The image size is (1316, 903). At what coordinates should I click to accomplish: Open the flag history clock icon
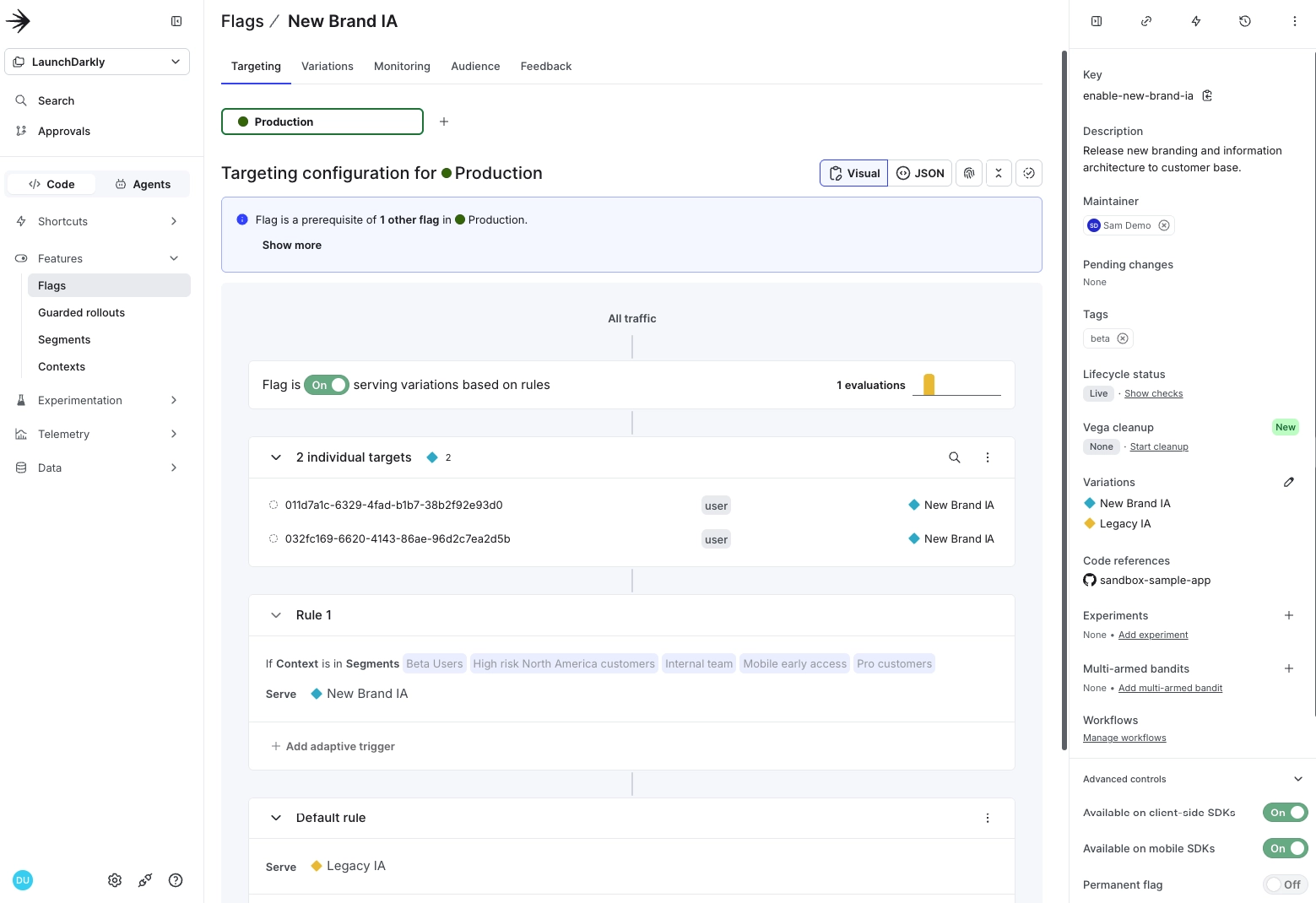click(x=1245, y=21)
